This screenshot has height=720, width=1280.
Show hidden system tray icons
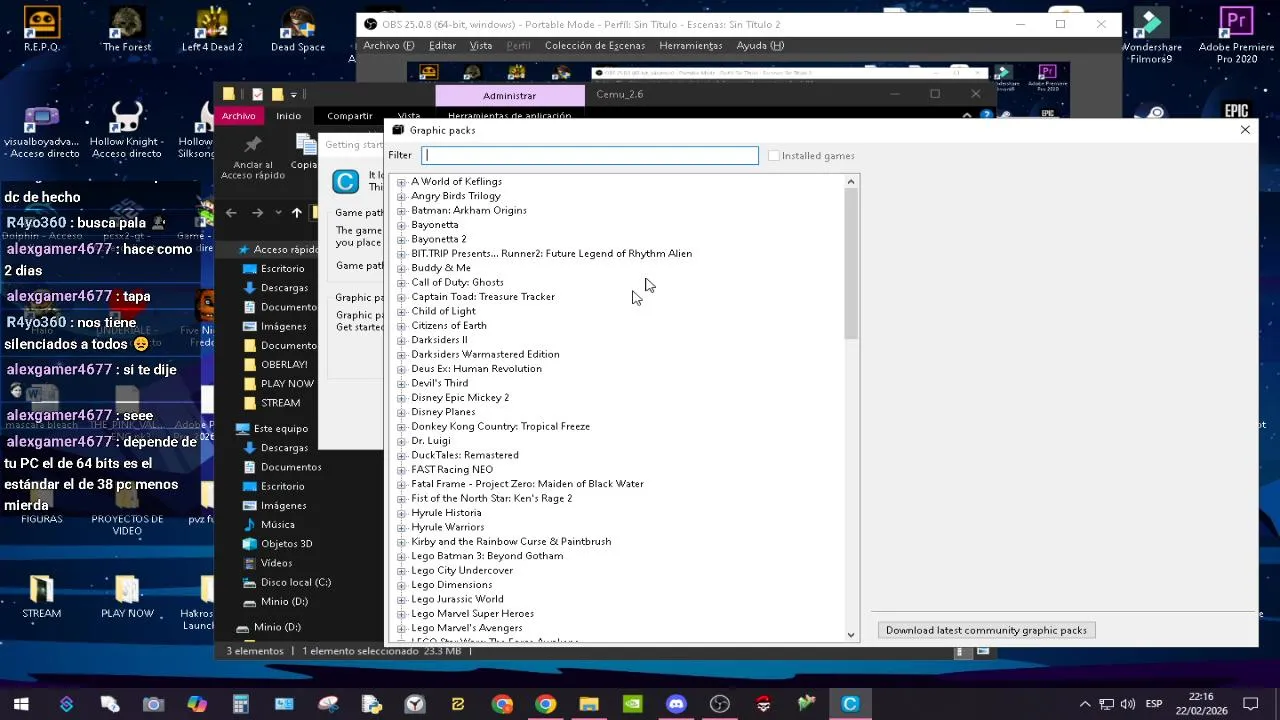pos(1085,704)
